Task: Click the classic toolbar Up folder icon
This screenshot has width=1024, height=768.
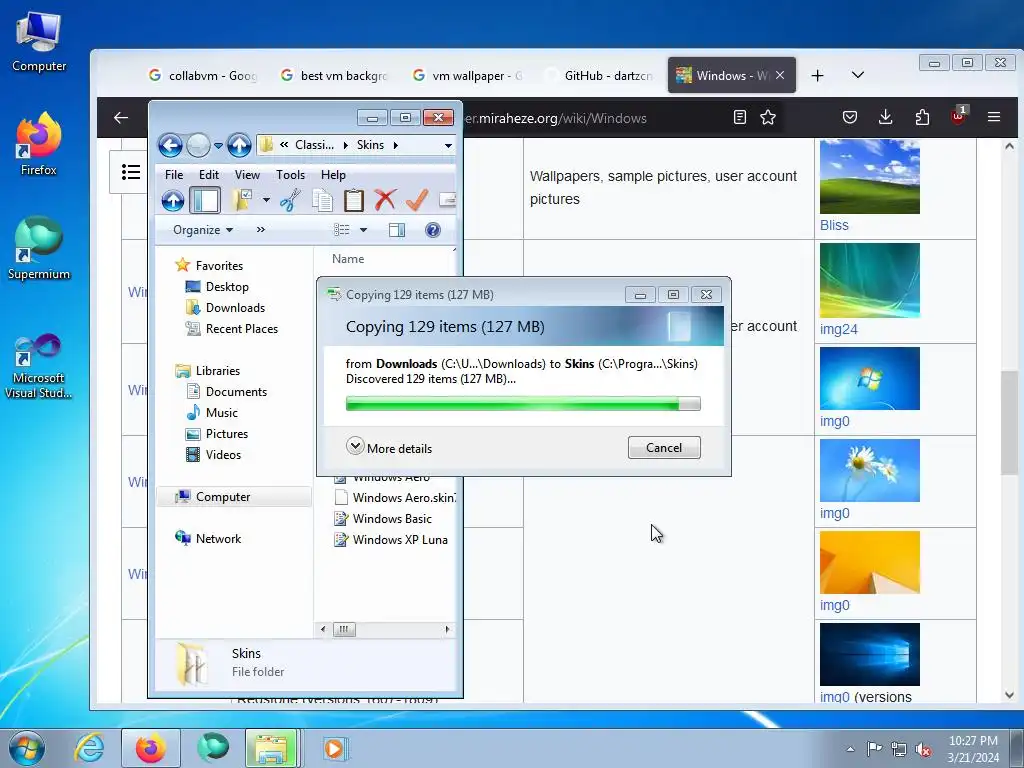Action: tap(173, 200)
